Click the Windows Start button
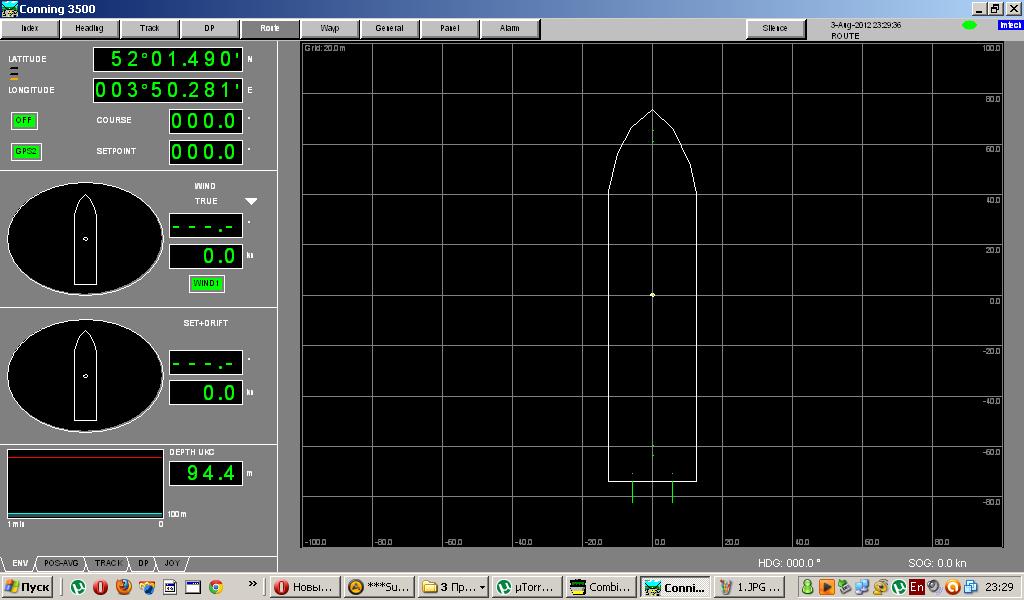Viewport: 1024px width, 600px height. [28, 588]
